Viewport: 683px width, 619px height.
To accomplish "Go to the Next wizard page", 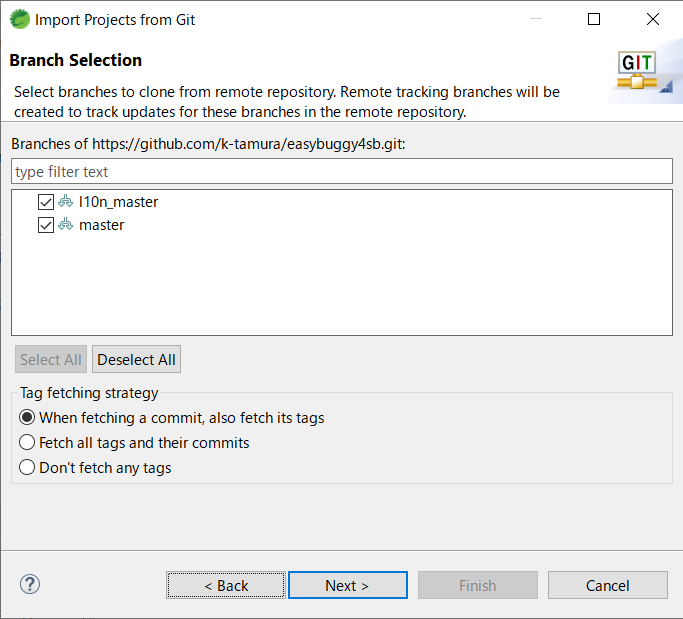I will (x=347, y=585).
